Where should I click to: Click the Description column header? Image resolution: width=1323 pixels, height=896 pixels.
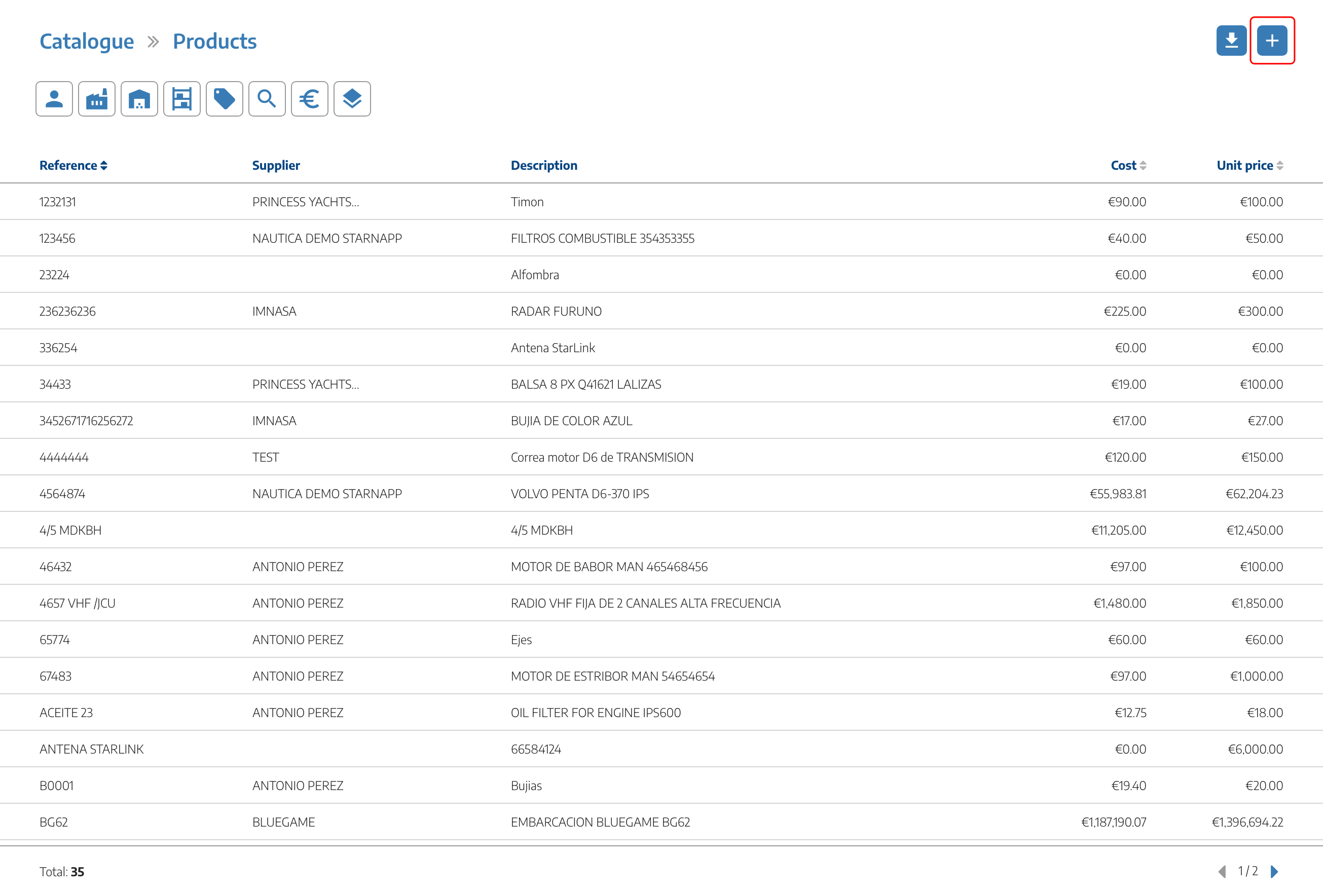point(544,166)
